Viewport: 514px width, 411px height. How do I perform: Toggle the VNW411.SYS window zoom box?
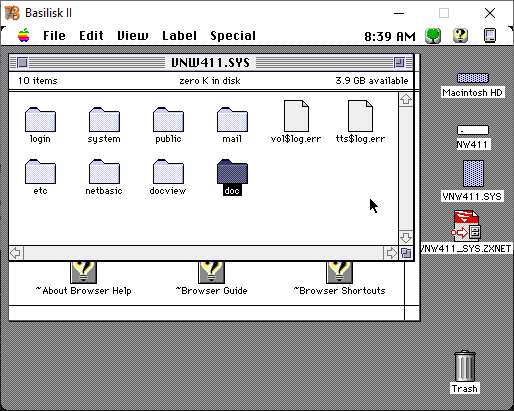click(x=399, y=62)
